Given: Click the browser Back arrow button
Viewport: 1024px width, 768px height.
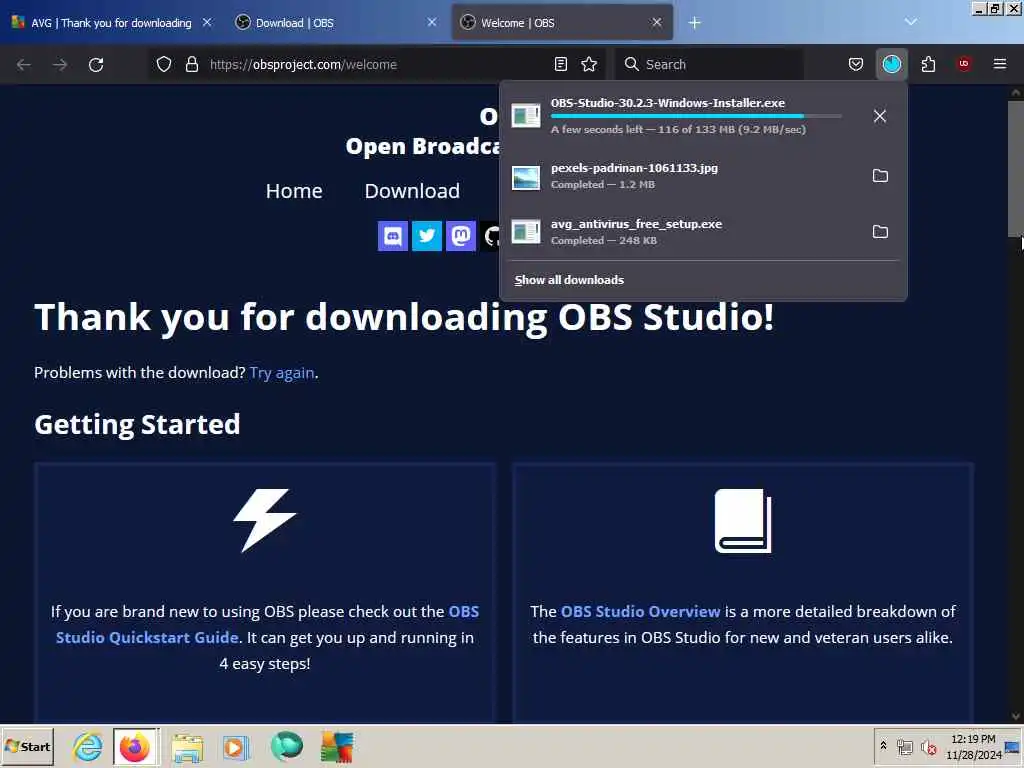Looking at the screenshot, I should [x=24, y=65].
